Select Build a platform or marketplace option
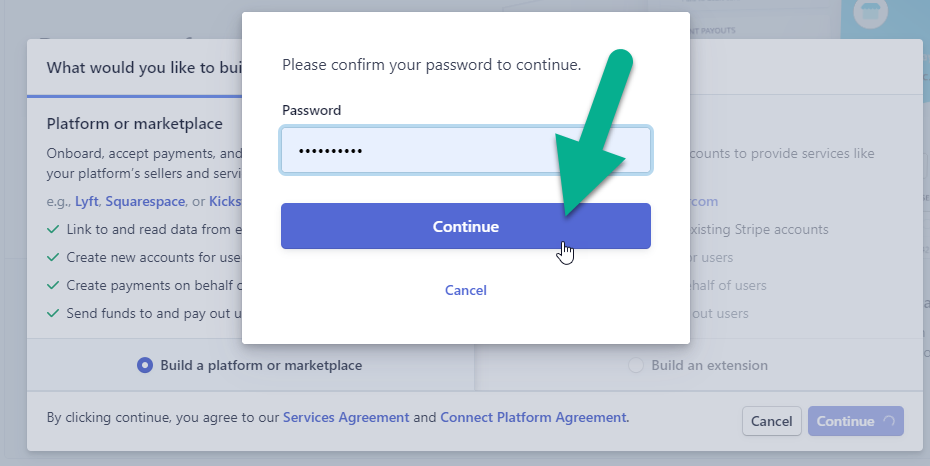Image resolution: width=930 pixels, height=466 pixels. (145, 365)
